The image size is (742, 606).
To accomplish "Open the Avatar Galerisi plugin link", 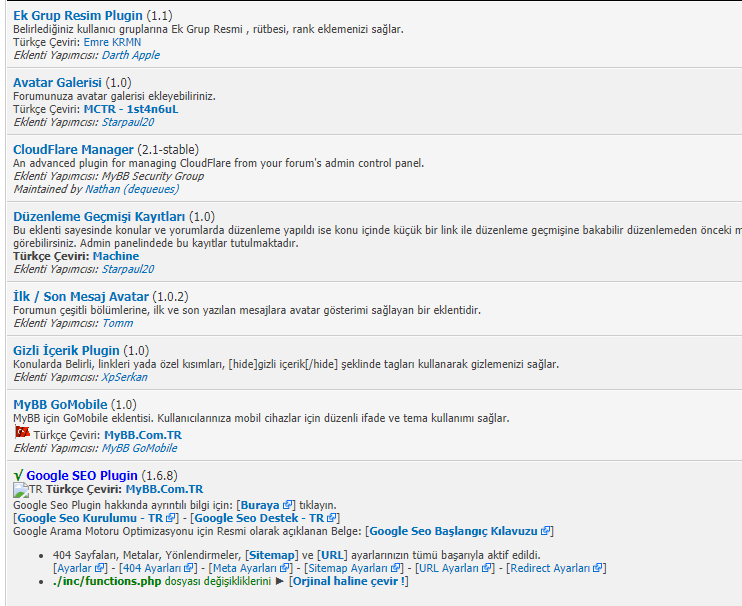I will coord(57,83).
